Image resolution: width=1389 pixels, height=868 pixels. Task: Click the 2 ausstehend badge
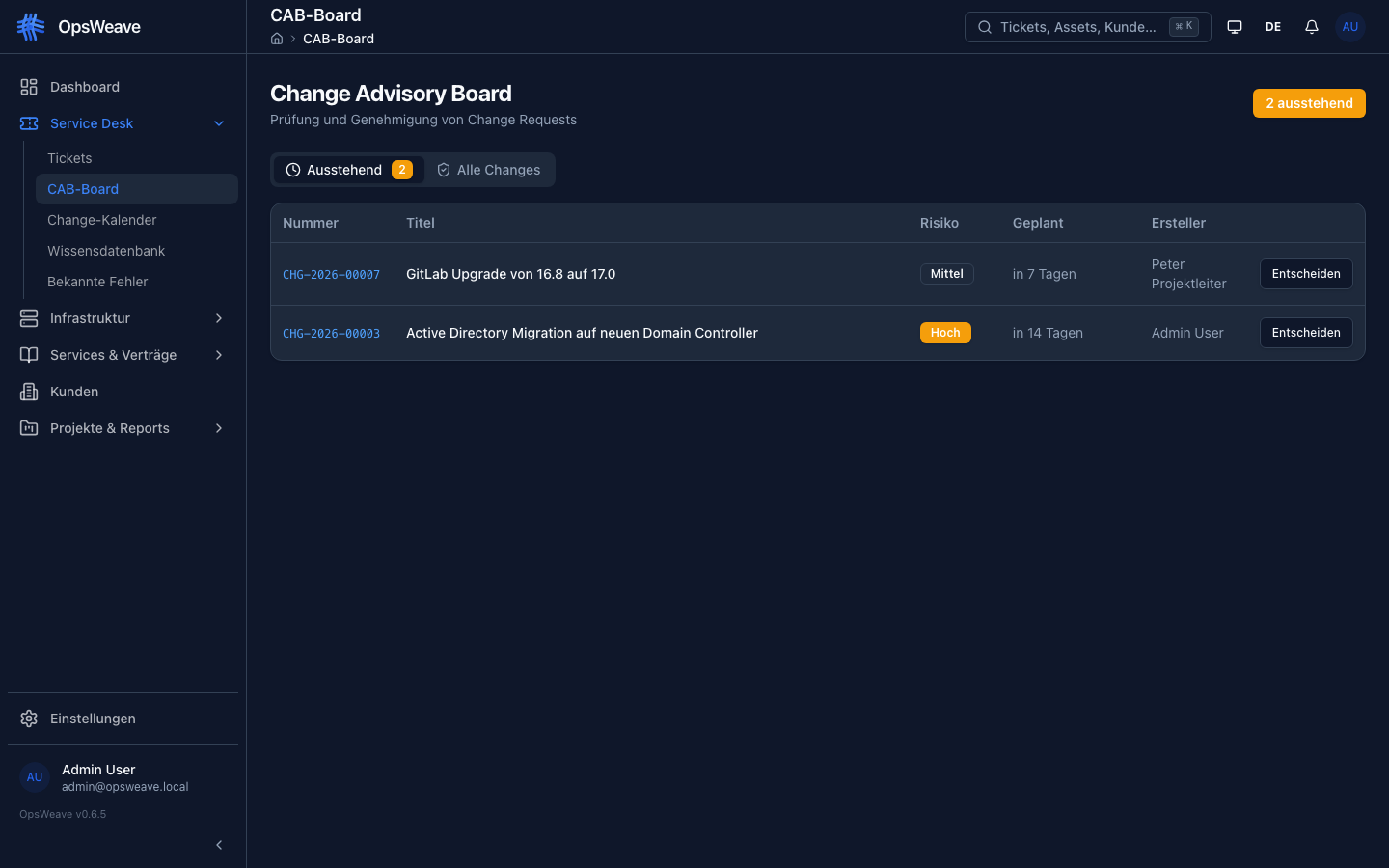(x=1309, y=102)
